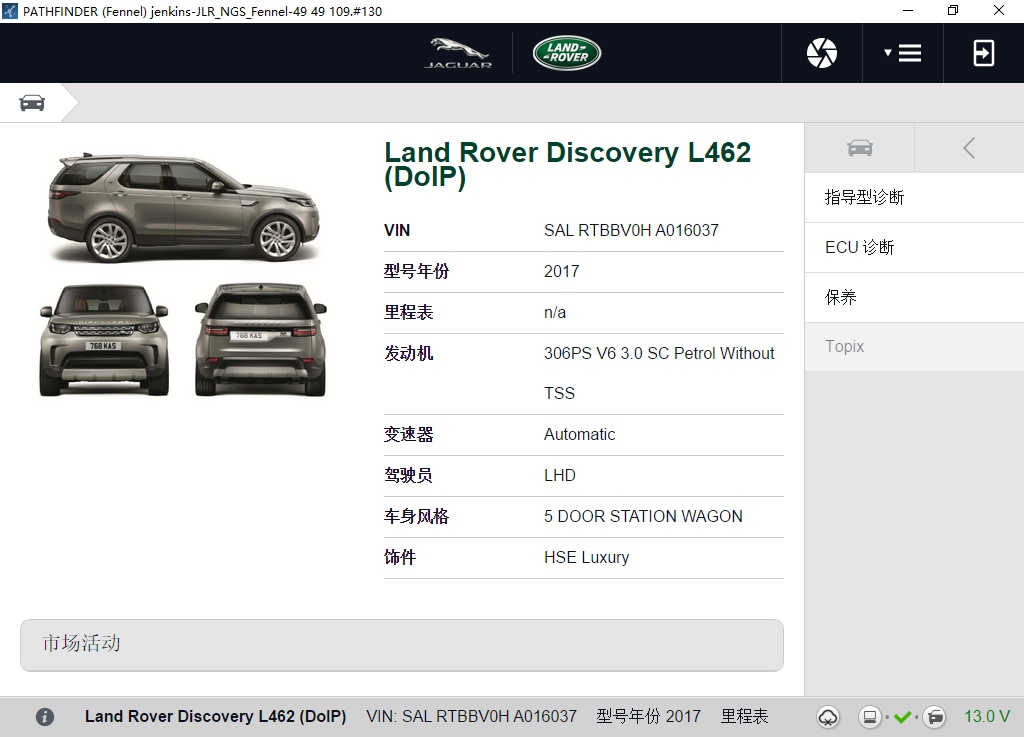The width and height of the screenshot is (1024, 737).
Task: Click the exit session icon
Action: (984, 53)
